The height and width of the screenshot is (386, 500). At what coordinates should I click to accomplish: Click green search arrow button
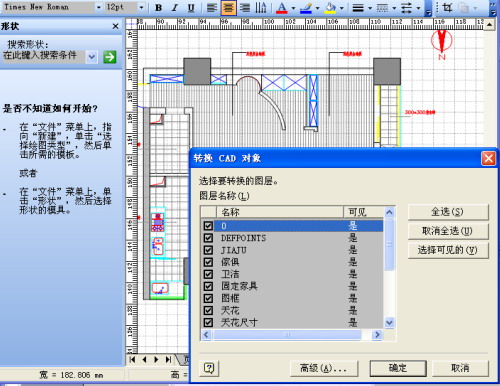[x=110, y=57]
